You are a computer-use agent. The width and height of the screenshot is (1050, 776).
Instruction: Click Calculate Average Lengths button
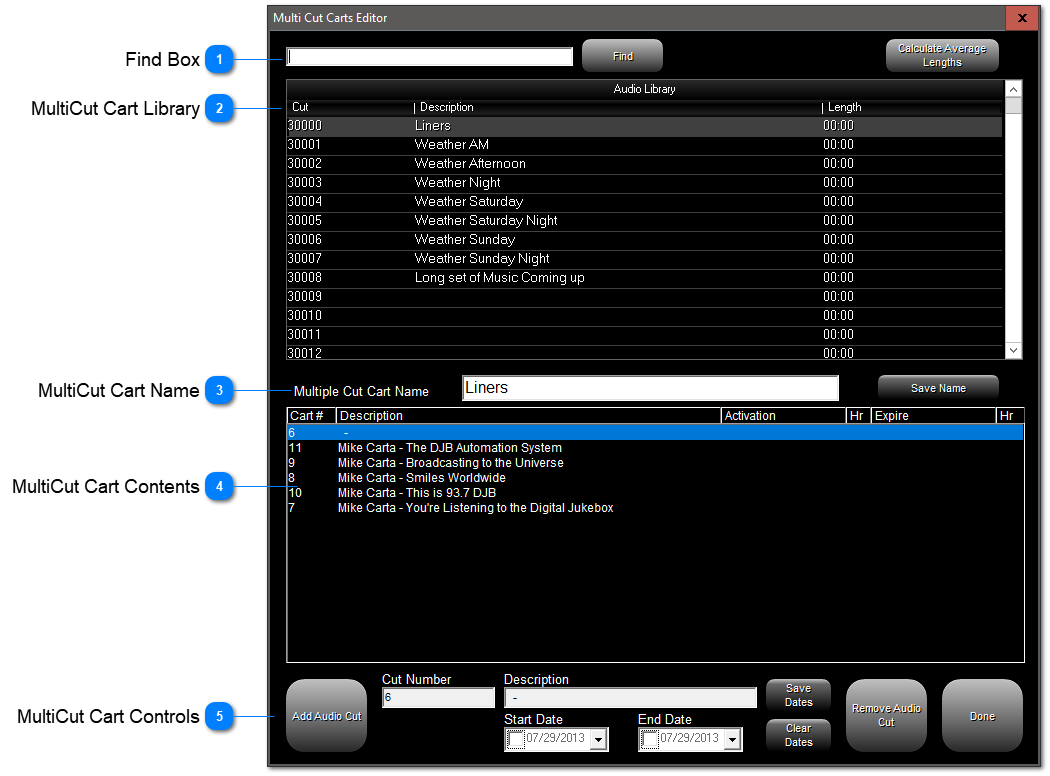[x=942, y=56]
